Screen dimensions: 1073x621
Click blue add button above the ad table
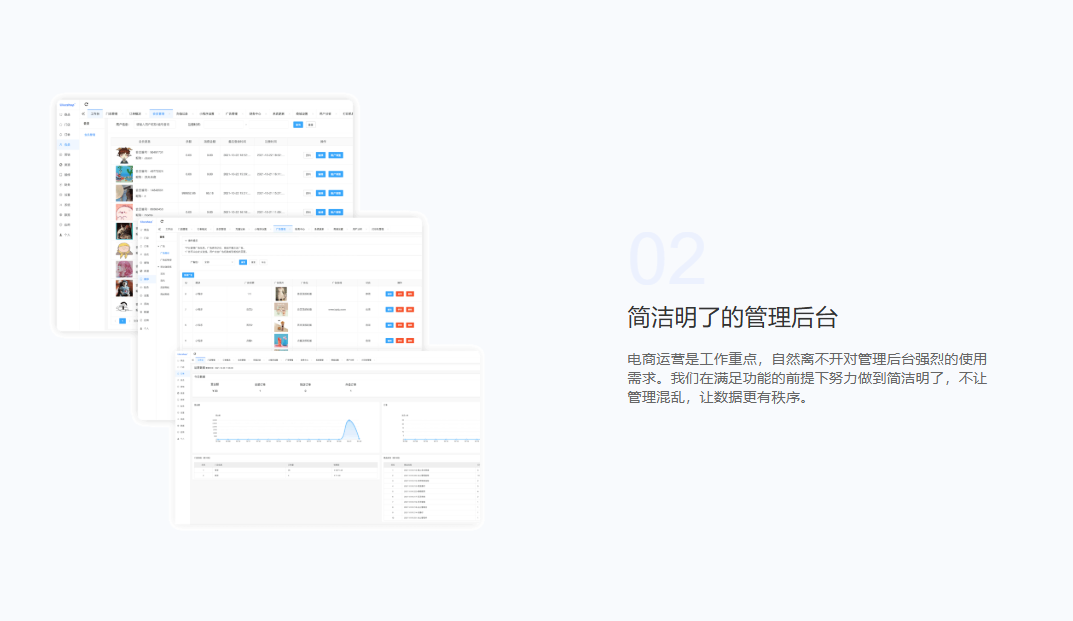pos(188,274)
